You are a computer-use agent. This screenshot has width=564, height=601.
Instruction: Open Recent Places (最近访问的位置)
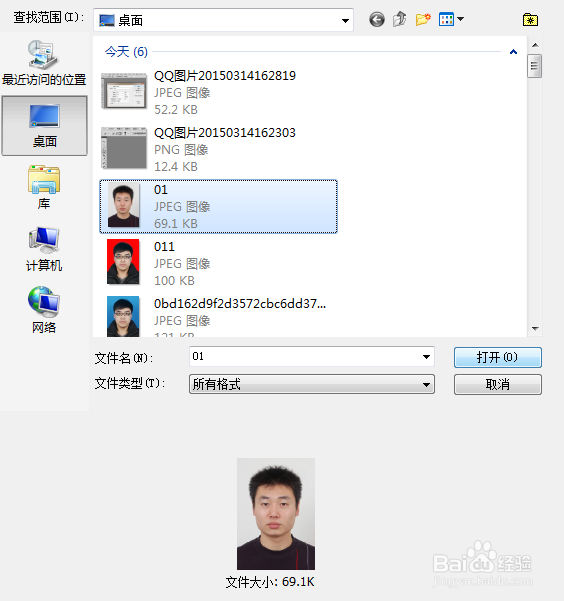44,63
